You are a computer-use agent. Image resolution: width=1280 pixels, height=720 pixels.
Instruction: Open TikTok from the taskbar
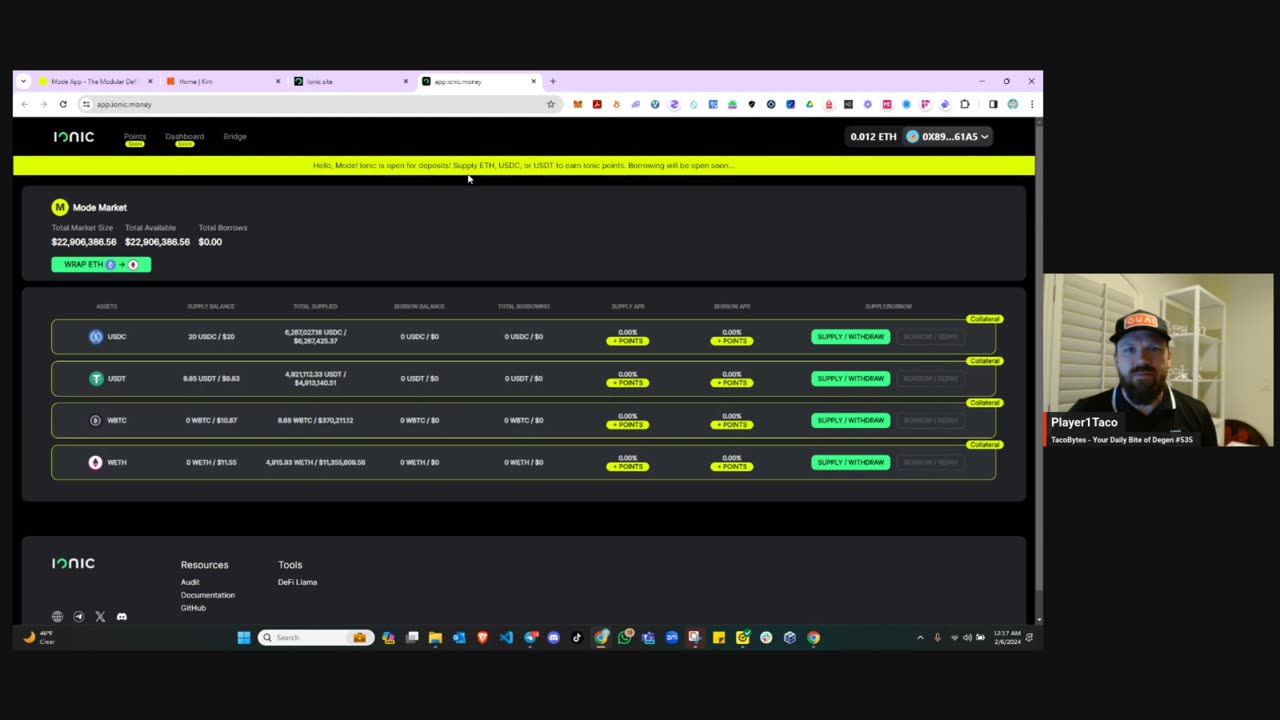click(577, 637)
